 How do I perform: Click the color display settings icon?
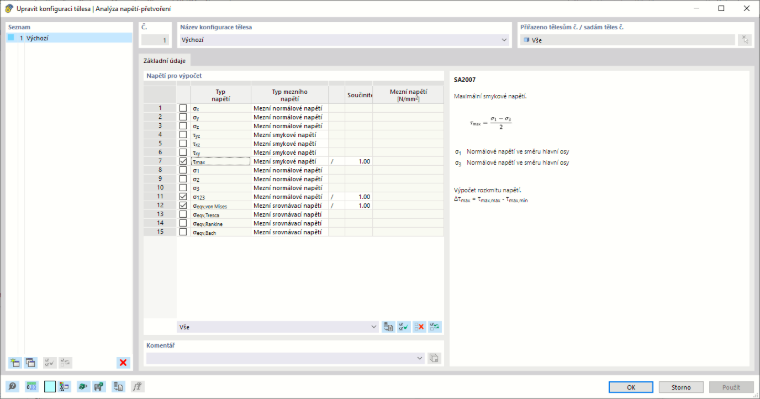click(x=64, y=386)
